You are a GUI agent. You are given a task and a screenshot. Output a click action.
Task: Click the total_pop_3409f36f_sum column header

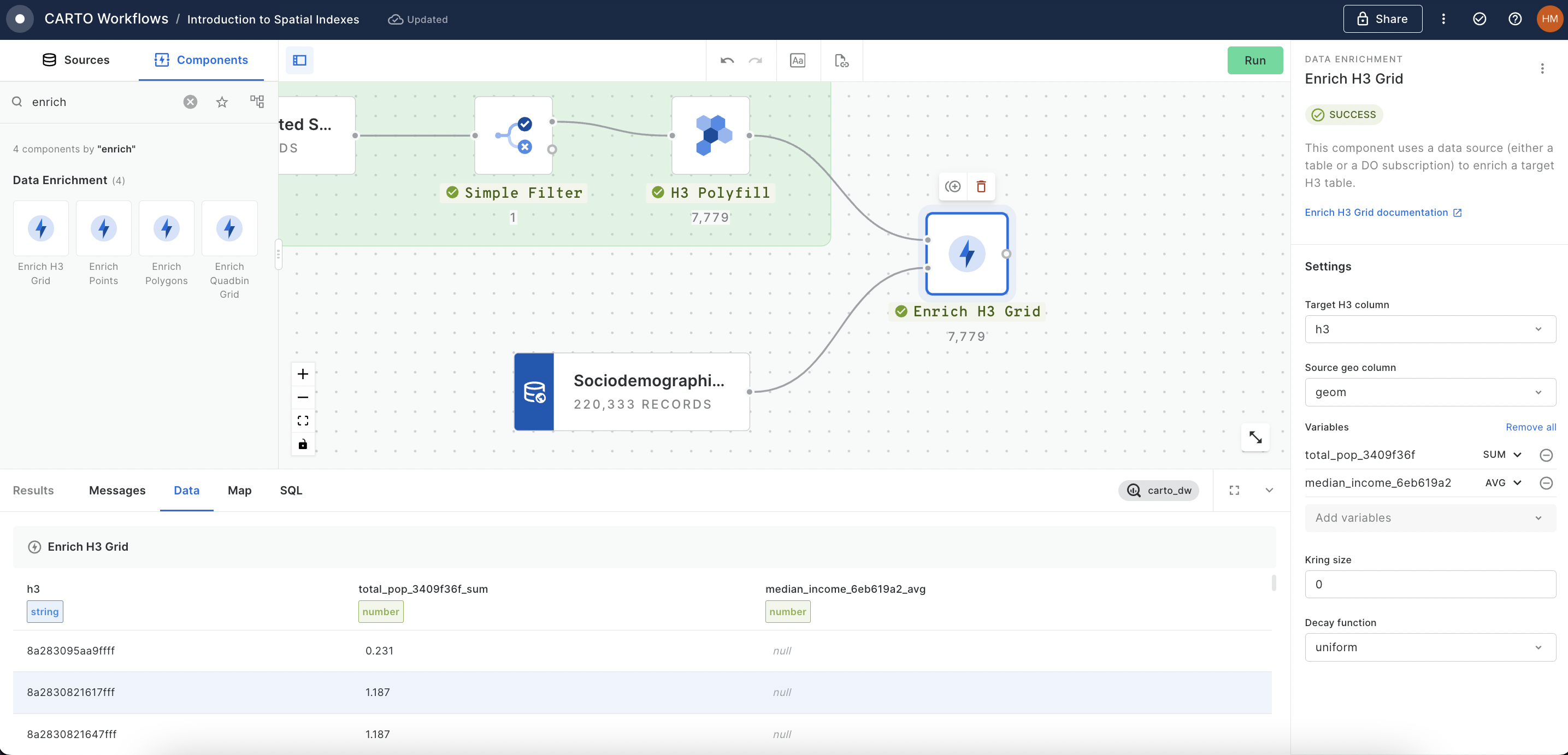pos(423,589)
